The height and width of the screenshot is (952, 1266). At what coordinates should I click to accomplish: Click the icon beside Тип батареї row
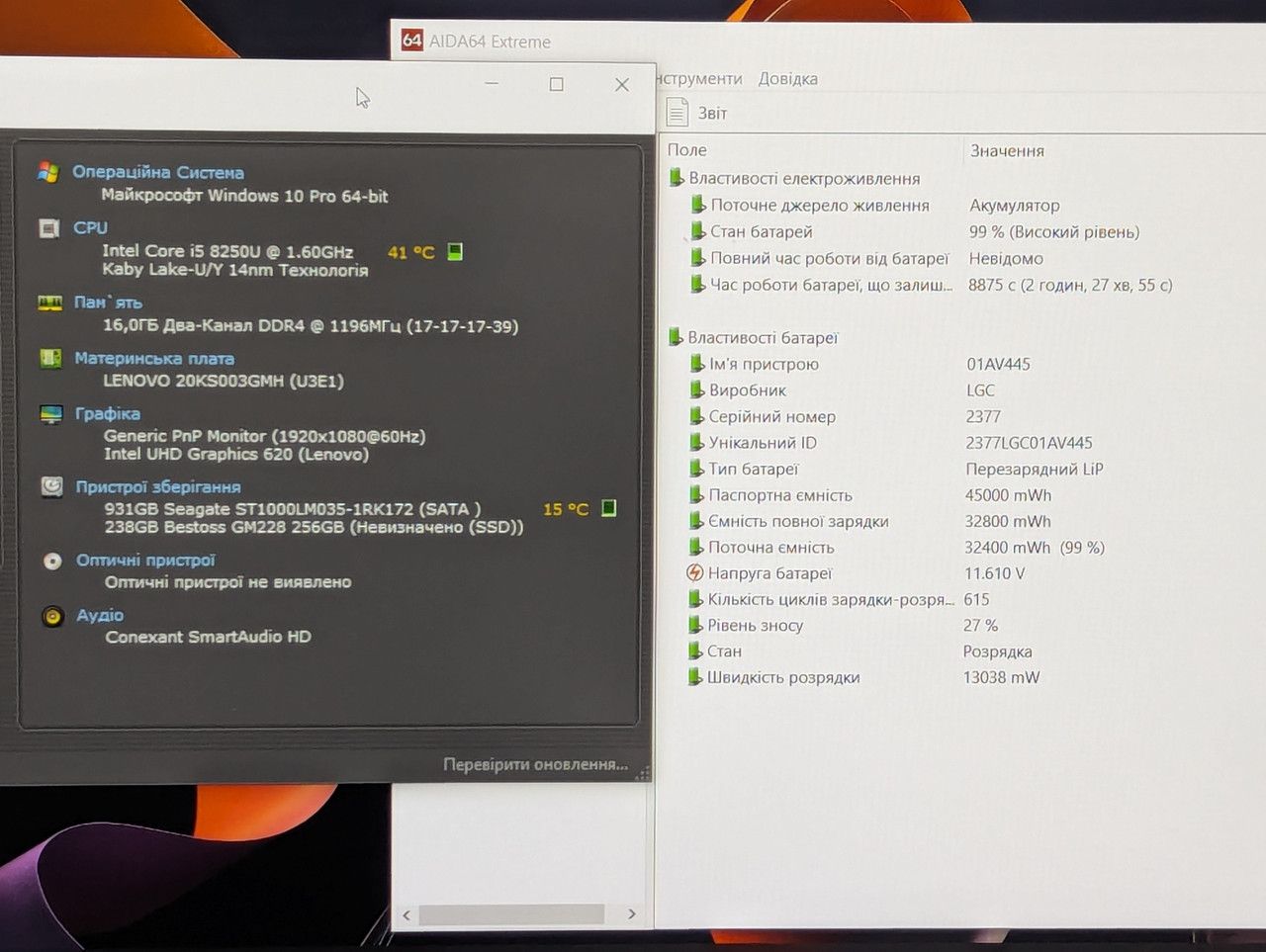tap(696, 469)
